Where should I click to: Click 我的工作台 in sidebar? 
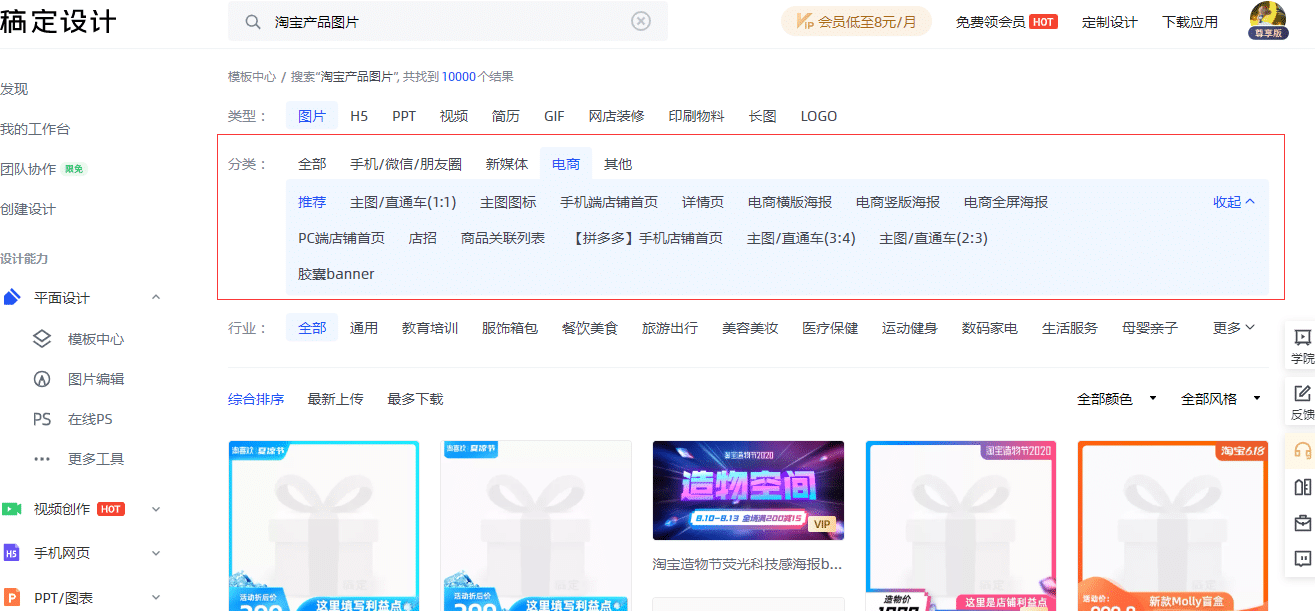pyautogui.click(x=35, y=129)
